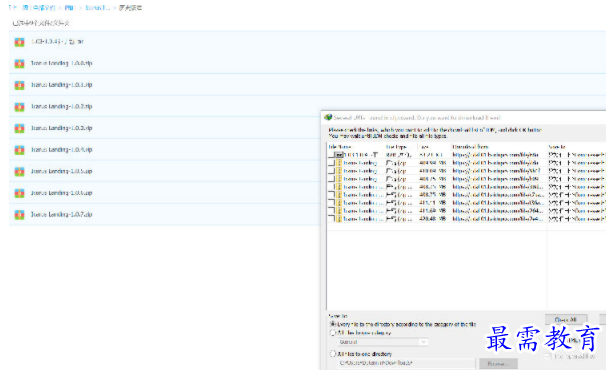The image size is (608, 370).
Task: Click the archive icon of the .rar file
Action: click(x=19, y=42)
